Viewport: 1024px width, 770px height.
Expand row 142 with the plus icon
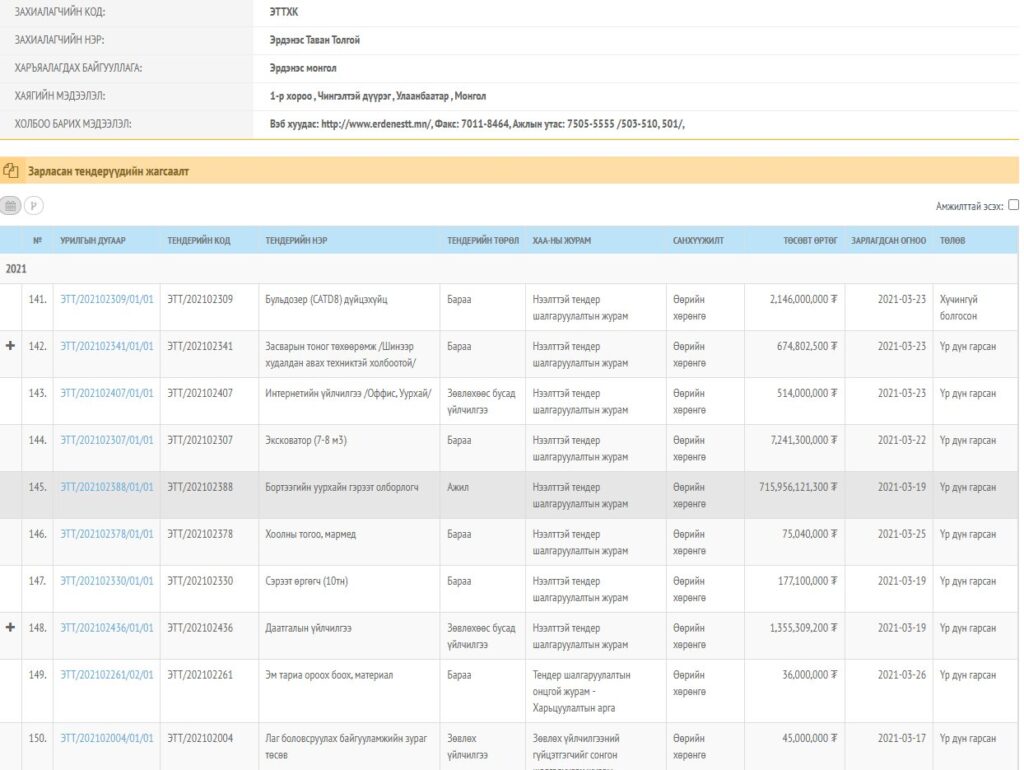(10, 345)
